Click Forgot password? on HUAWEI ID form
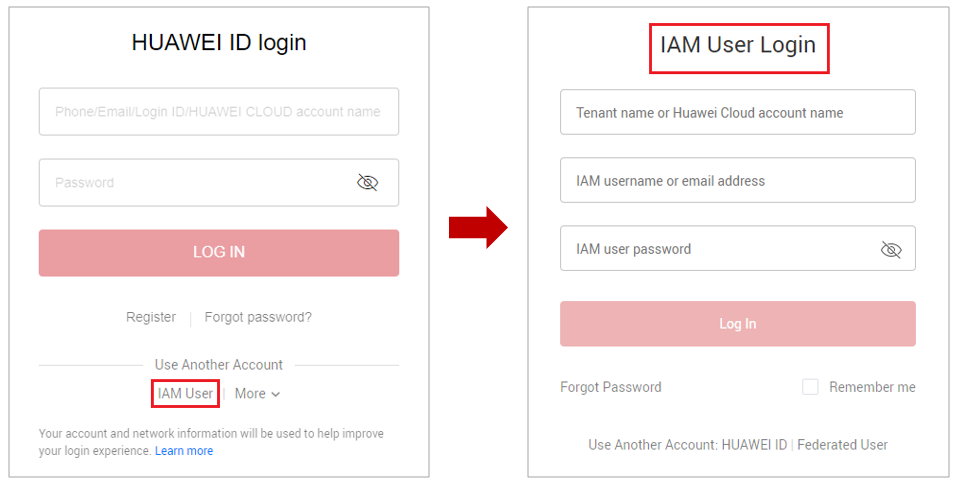Screen dimensions: 959x487 click(x=258, y=317)
